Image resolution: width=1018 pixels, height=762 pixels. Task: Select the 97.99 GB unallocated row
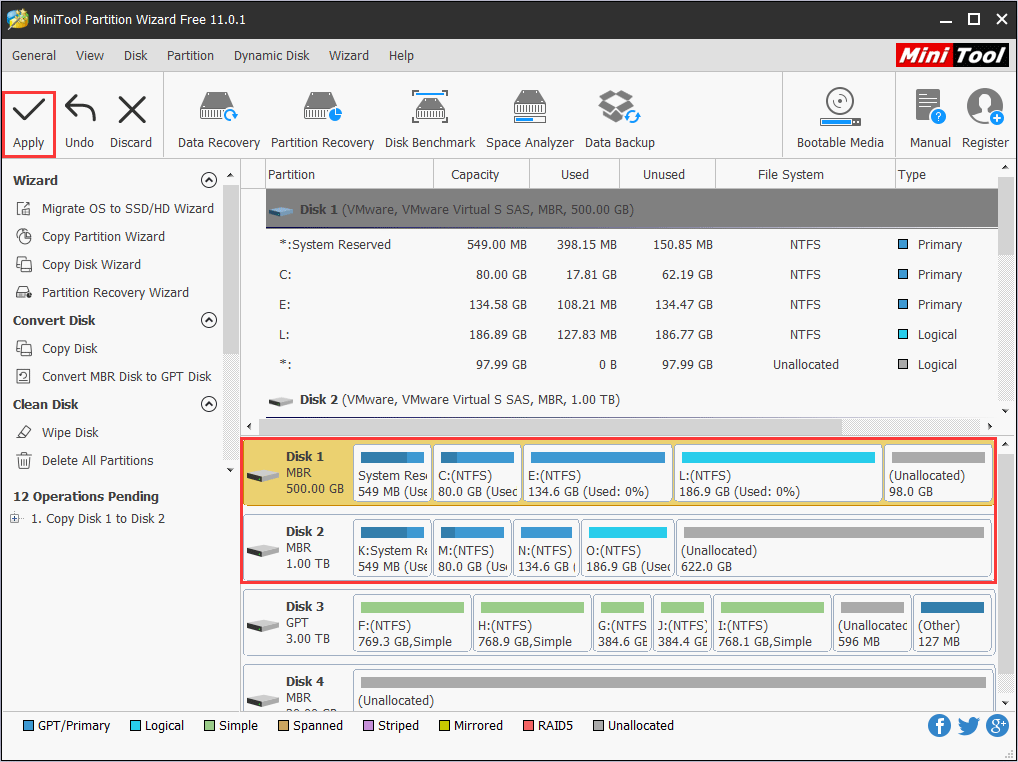pyautogui.click(x=632, y=364)
